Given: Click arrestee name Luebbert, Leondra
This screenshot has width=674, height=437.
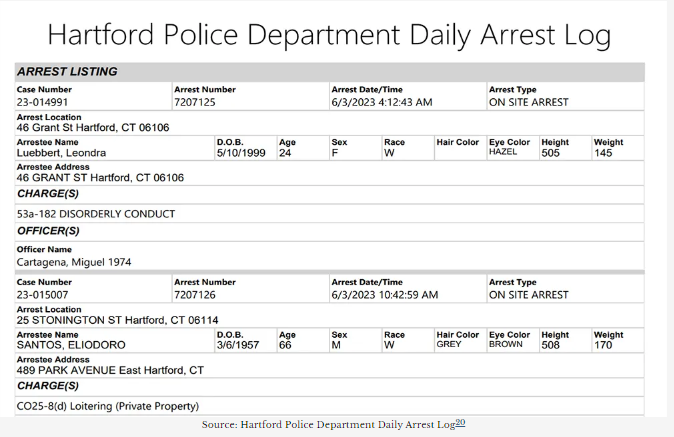Looking at the screenshot, I should point(61,153).
